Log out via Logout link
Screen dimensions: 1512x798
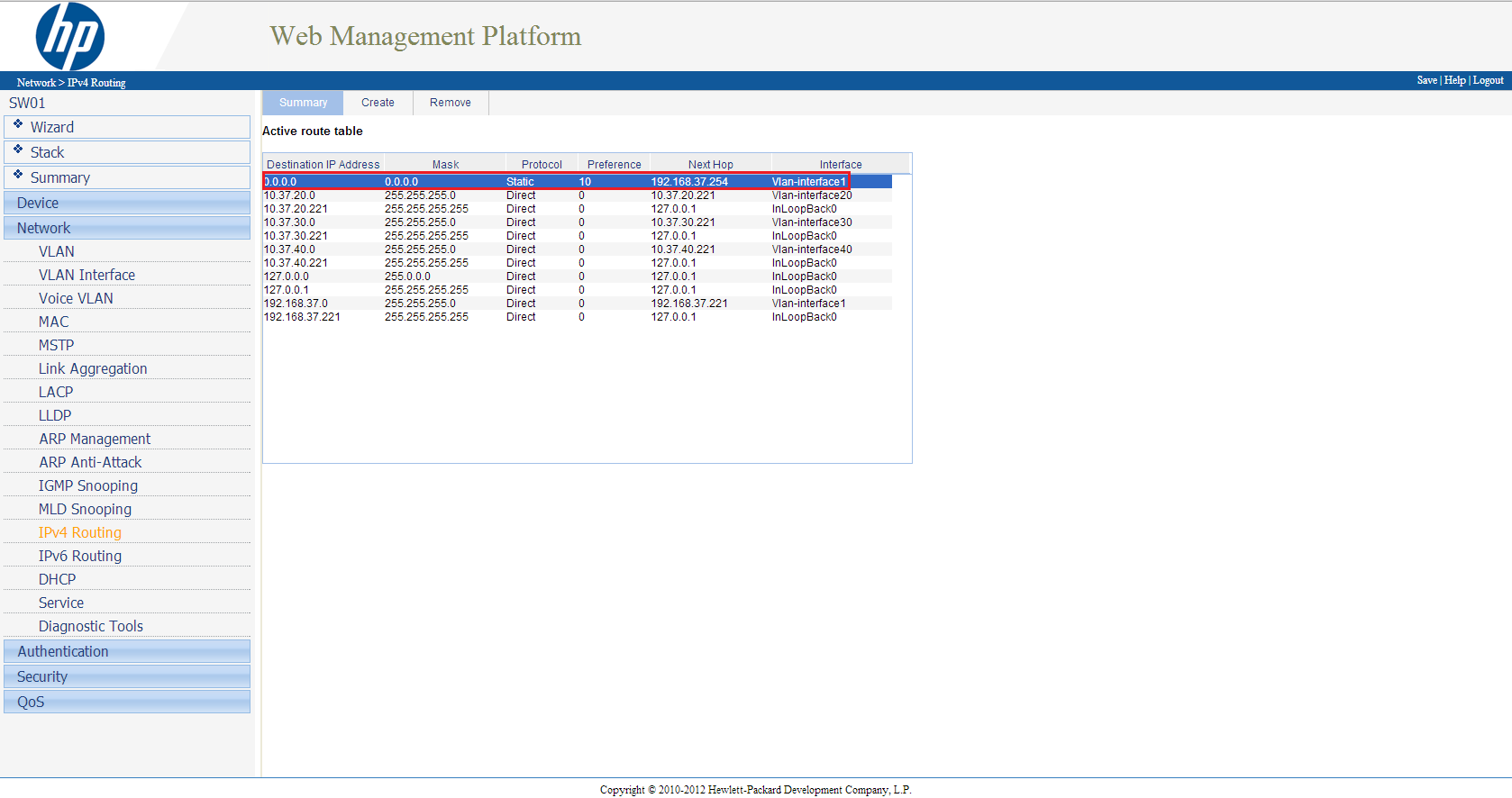tap(1488, 80)
